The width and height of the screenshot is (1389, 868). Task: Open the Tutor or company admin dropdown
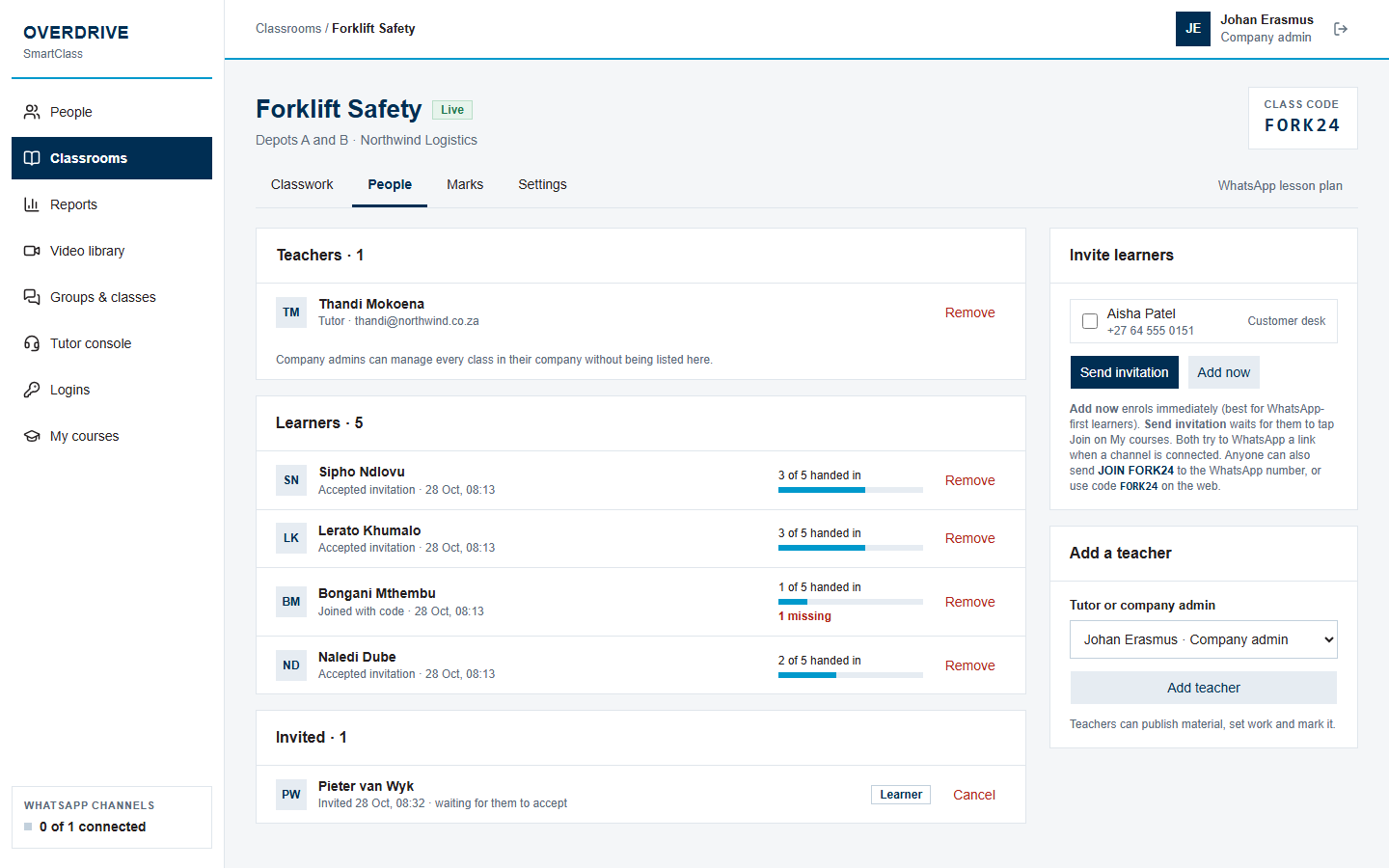[1204, 639]
